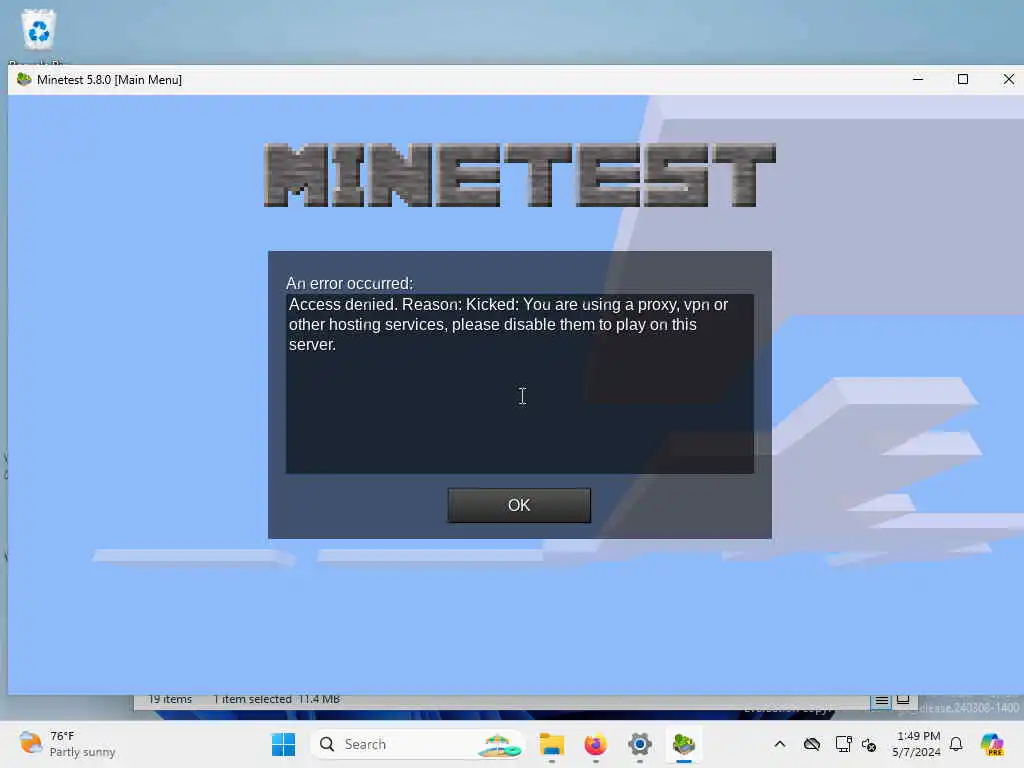Click the '19 items' status bar text

point(170,699)
